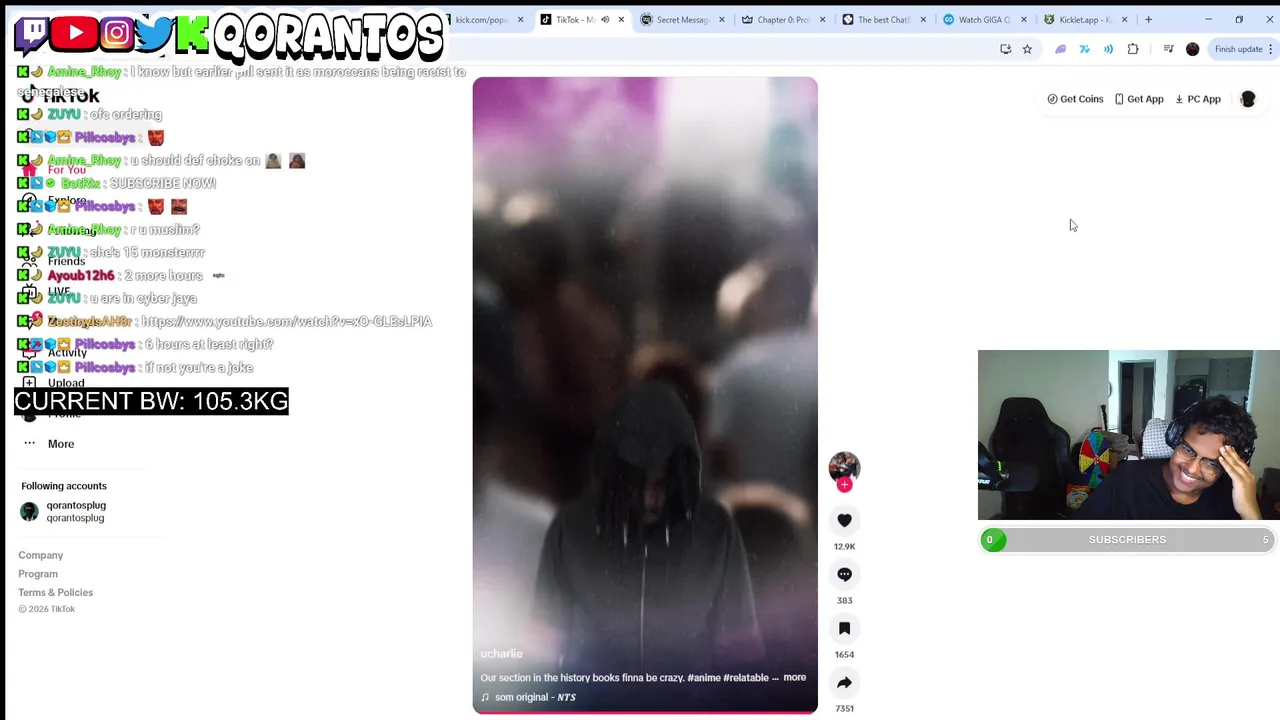Click the blue sound-wave extension icon

click(1109, 49)
